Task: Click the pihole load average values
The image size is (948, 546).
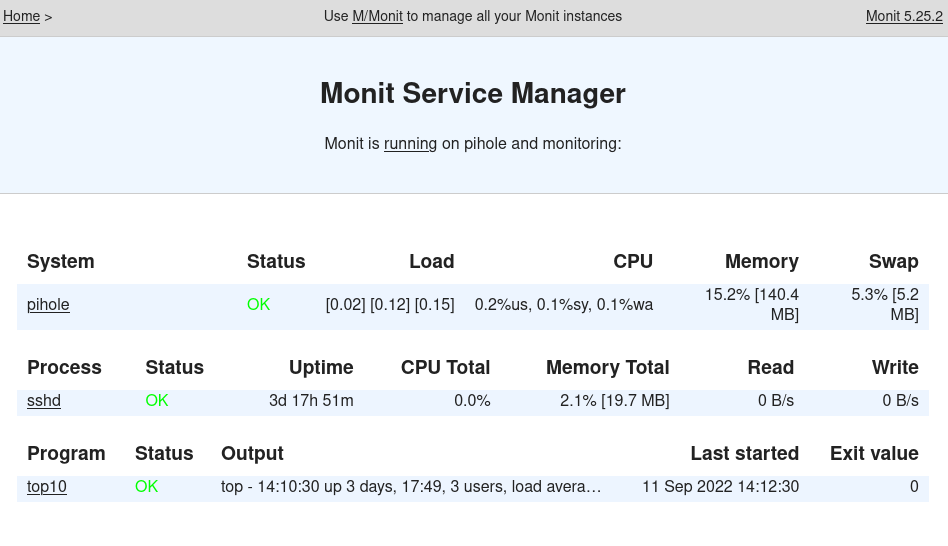Action: click(390, 305)
